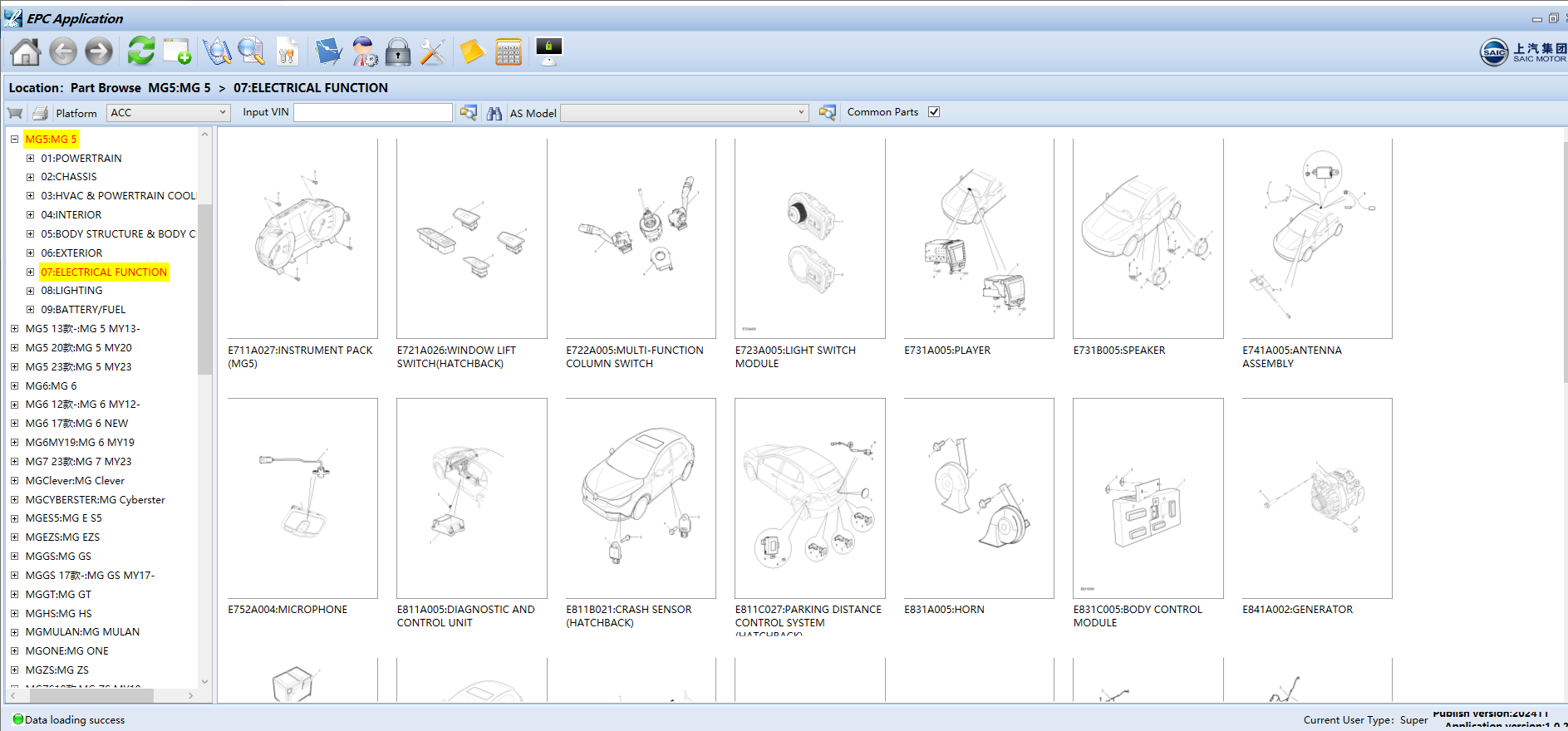
Task: Open E811B021 Crash Sensor thumbnail
Action: click(x=641, y=498)
